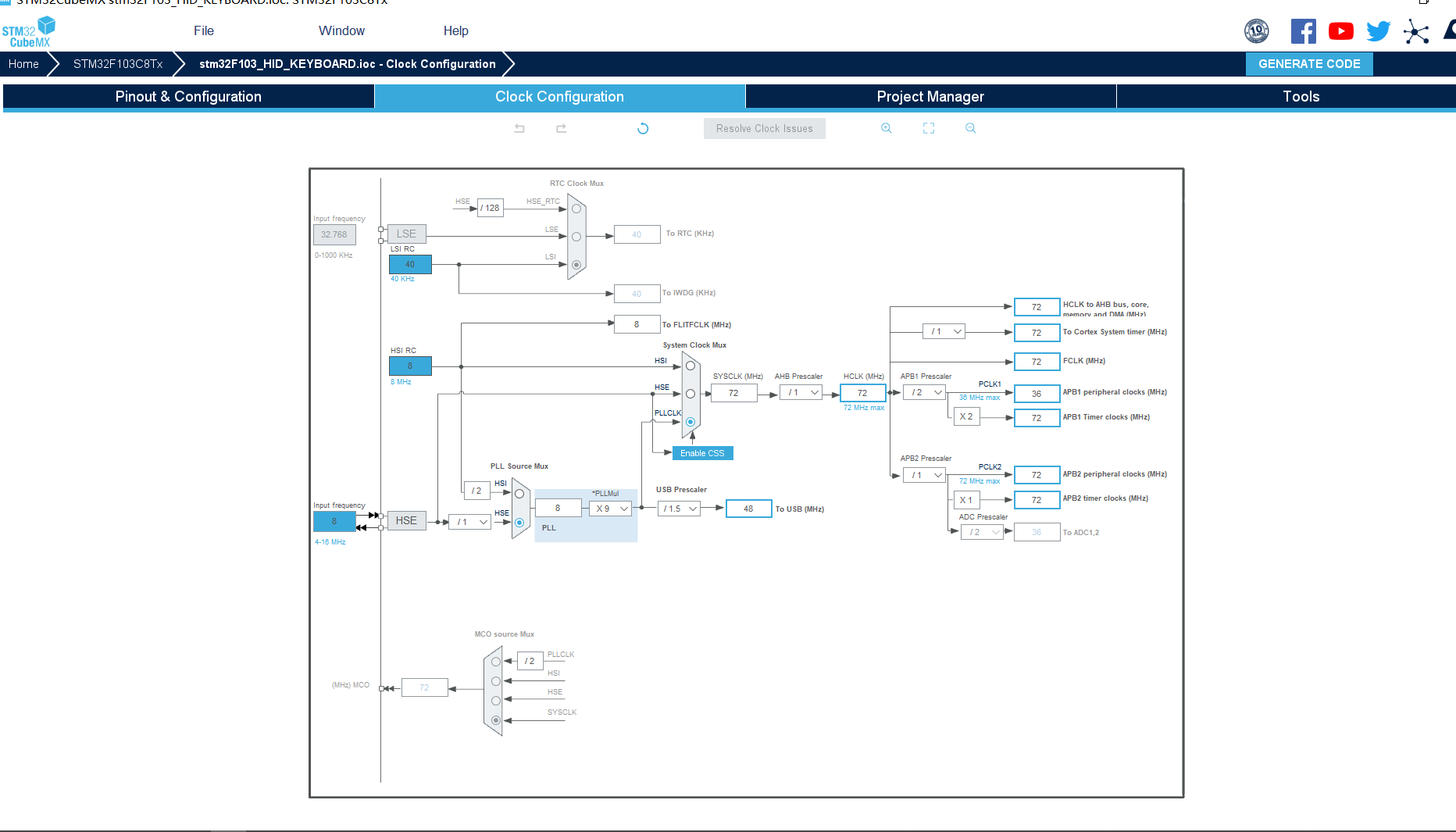Switch to Project Manager tab
Viewport: 1456px width, 832px height.
930,97
